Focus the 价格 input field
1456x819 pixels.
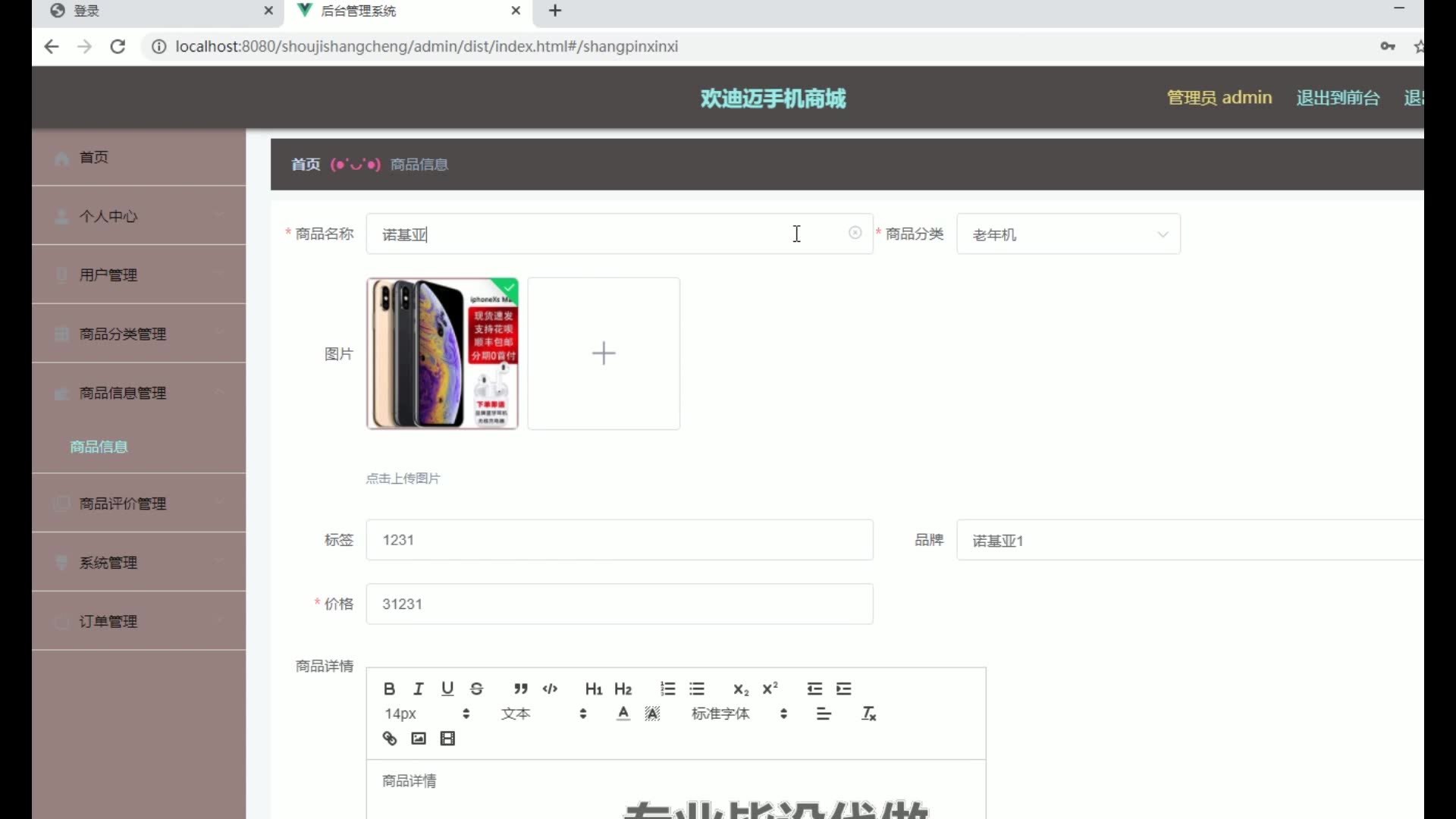pyautogui.click(x=619, y=604)
